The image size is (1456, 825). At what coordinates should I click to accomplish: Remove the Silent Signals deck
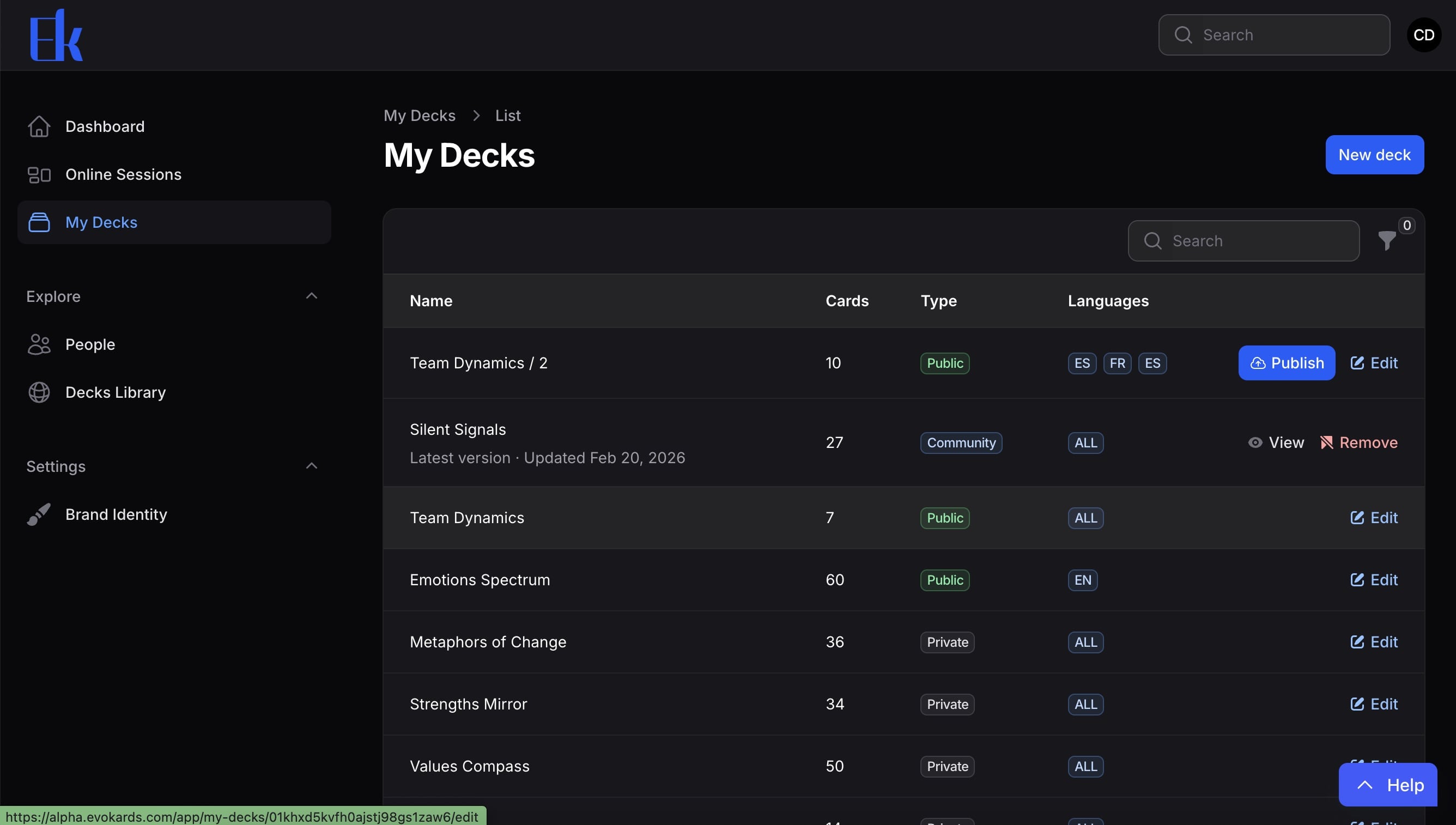[x=1358, y=442]
